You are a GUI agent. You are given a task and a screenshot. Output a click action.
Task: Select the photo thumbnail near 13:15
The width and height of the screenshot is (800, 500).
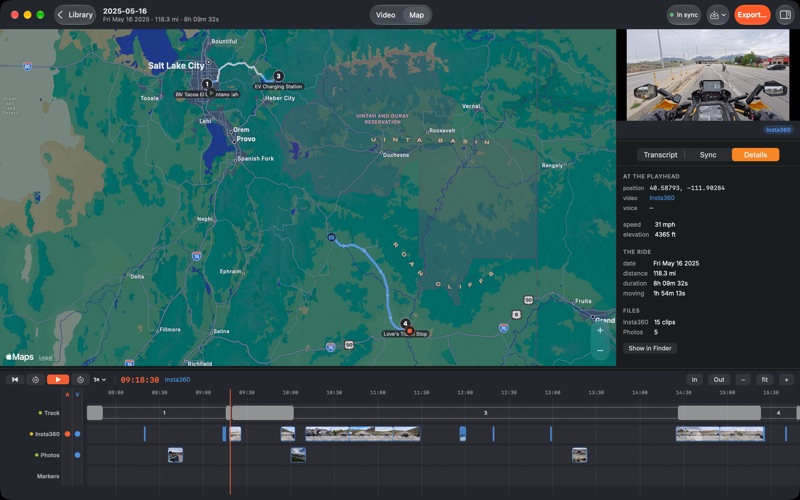(x=580, y=455)
